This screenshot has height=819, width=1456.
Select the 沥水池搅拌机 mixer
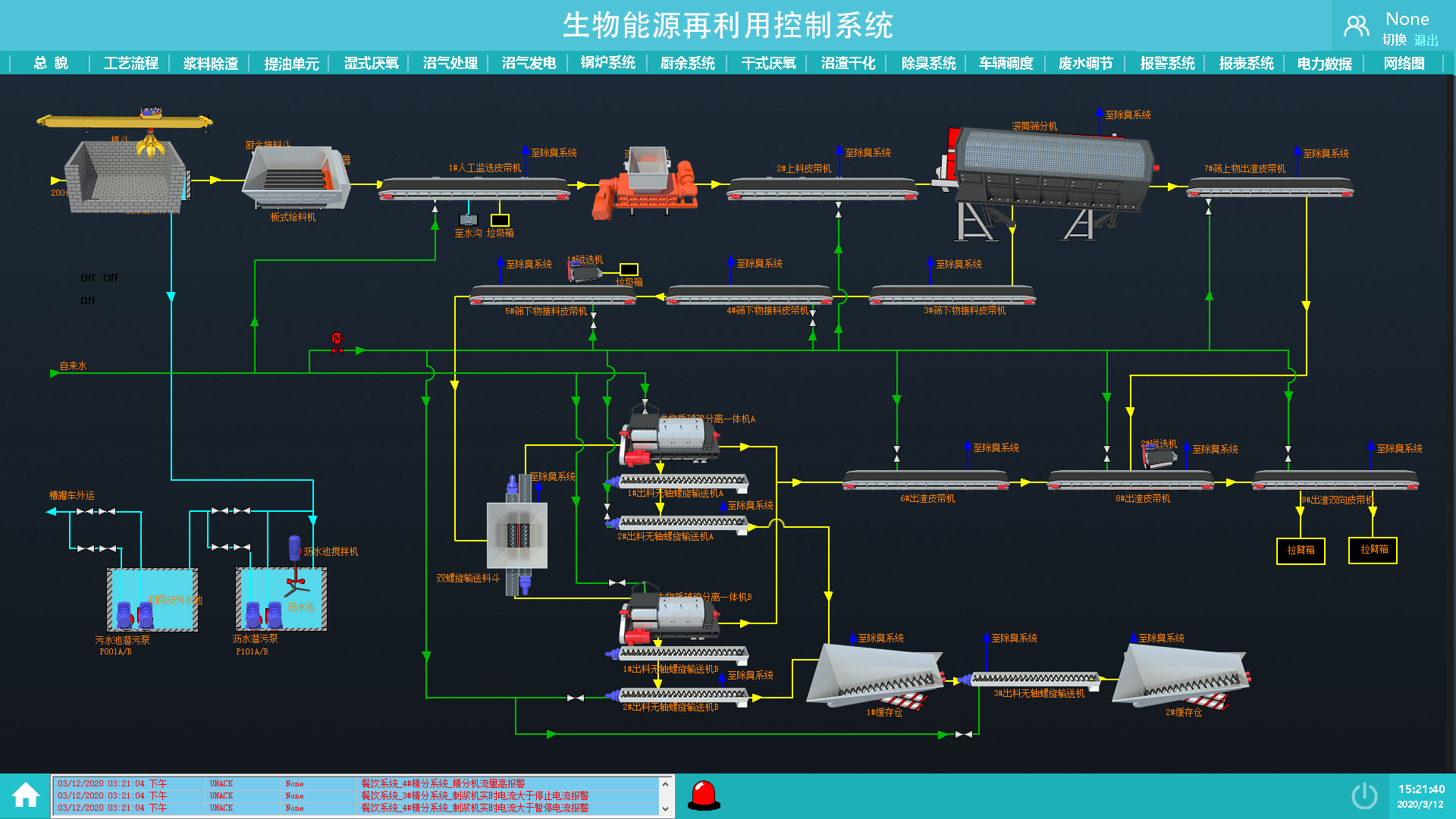point(296,566)
